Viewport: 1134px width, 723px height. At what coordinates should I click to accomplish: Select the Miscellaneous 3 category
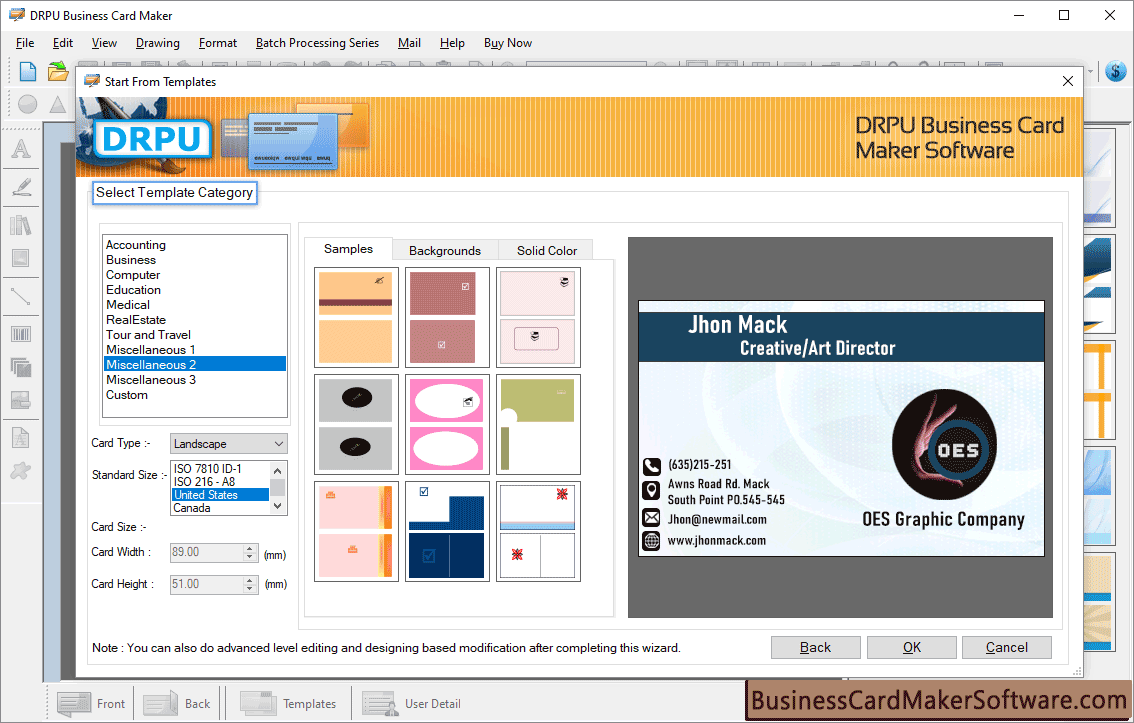click(x=195, y=380)
